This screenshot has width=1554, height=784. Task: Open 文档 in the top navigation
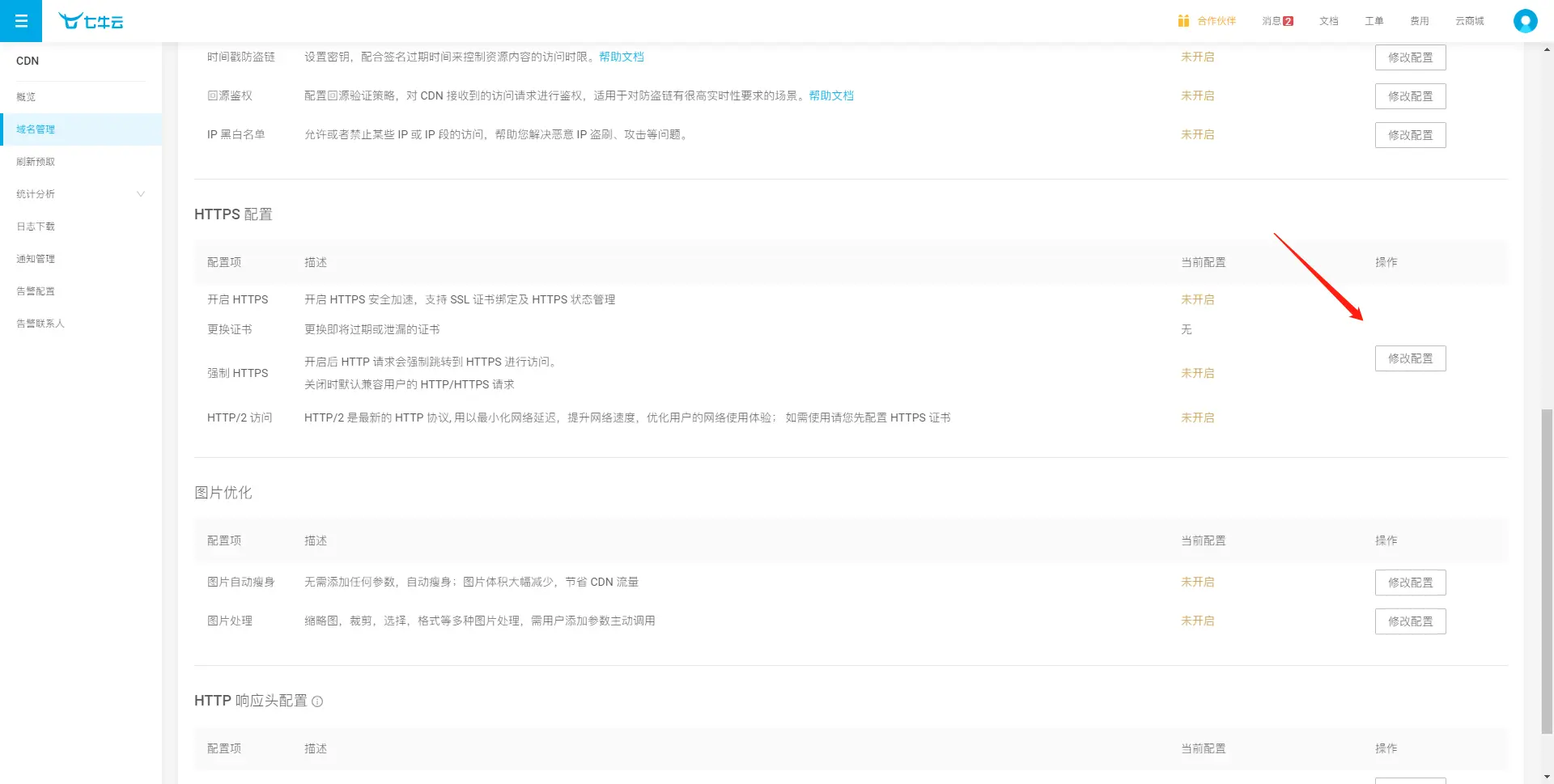tap(1328, 21)
